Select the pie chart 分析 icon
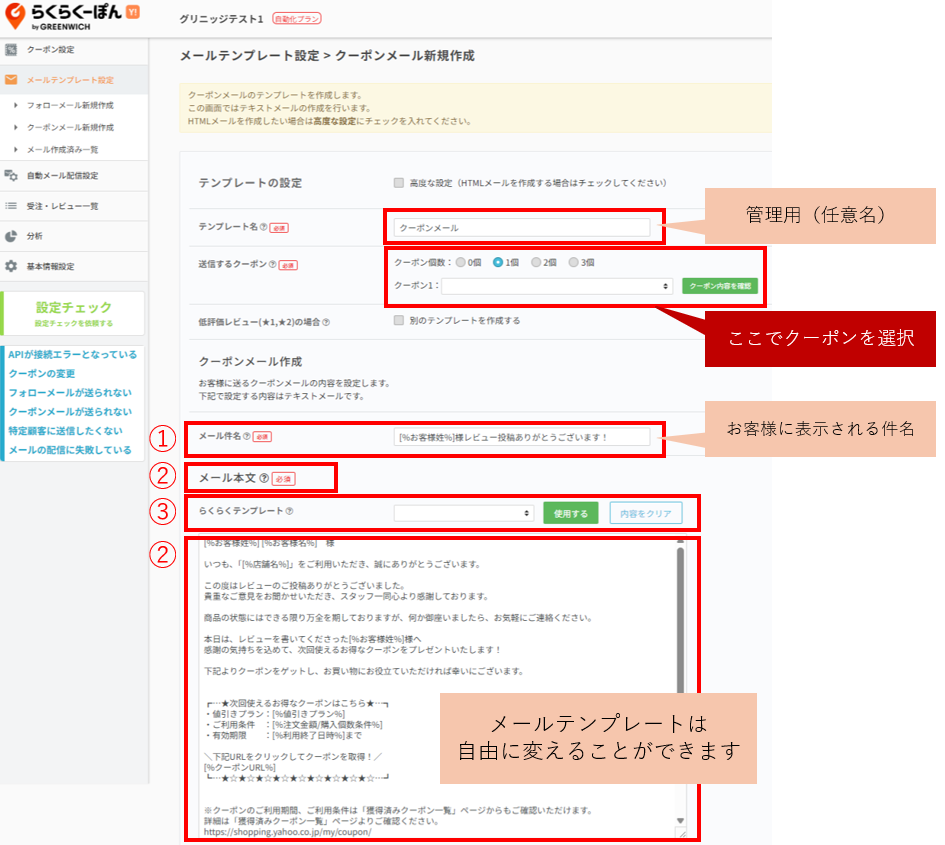Viewport: 945px width, 845px height. coord(11,237)
